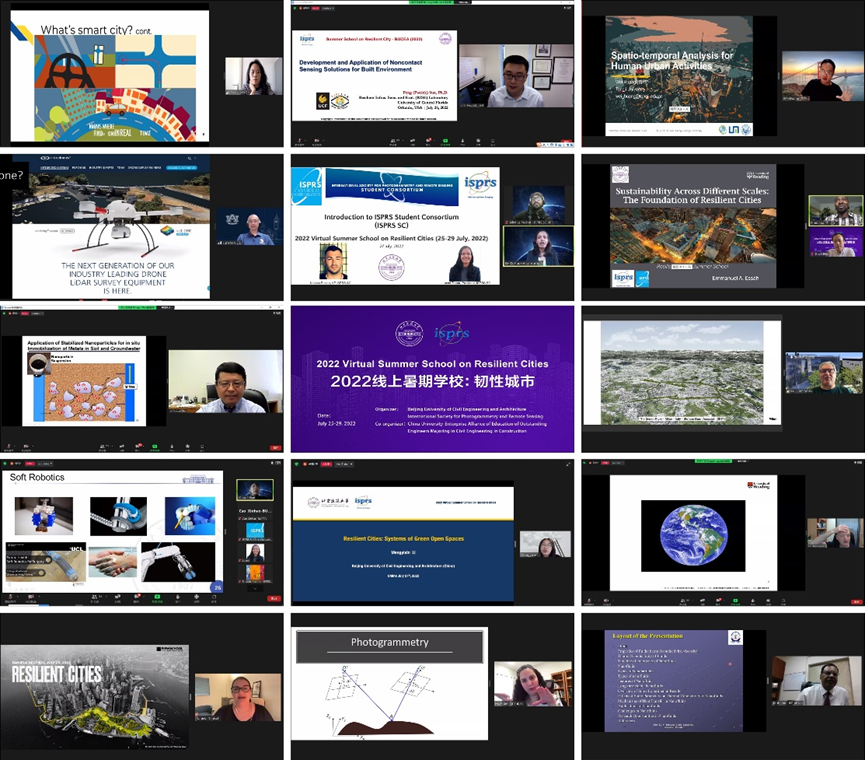865x760 pixels.
Task: Click green Share Screen icon in Soft Robotics window
Action: point(156,598)
